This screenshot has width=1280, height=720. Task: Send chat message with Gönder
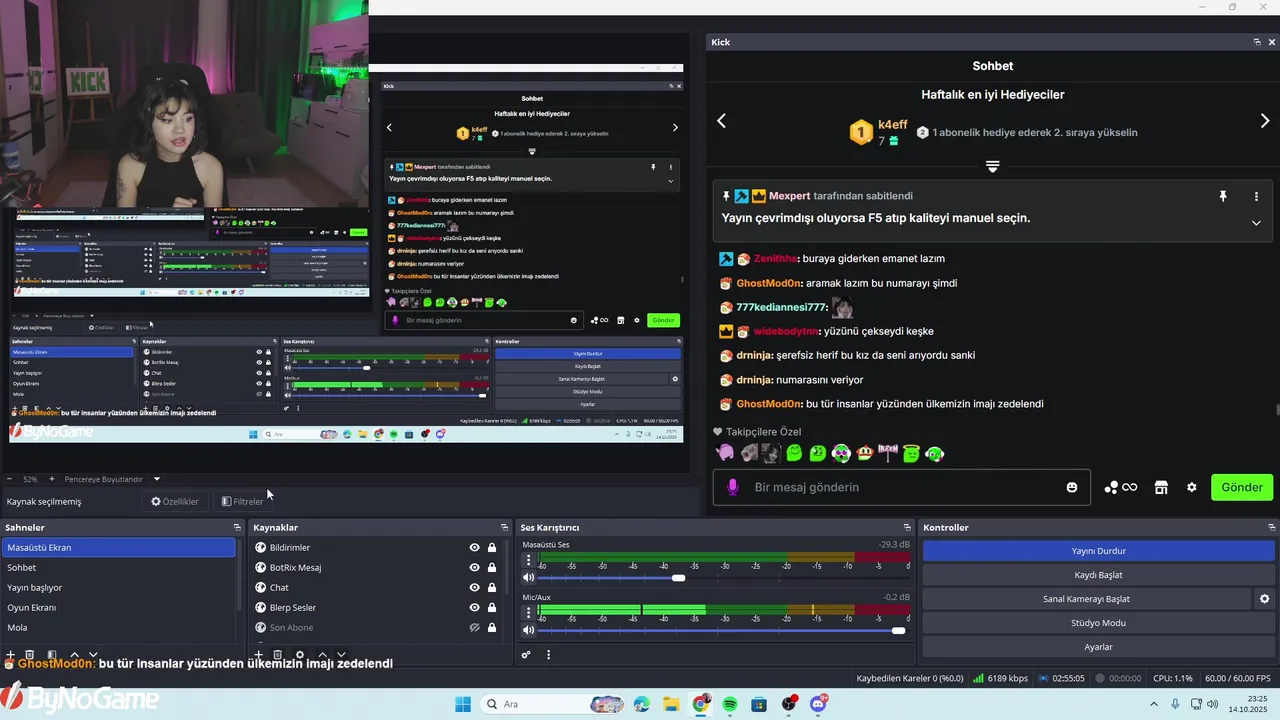coord(1242,487)
